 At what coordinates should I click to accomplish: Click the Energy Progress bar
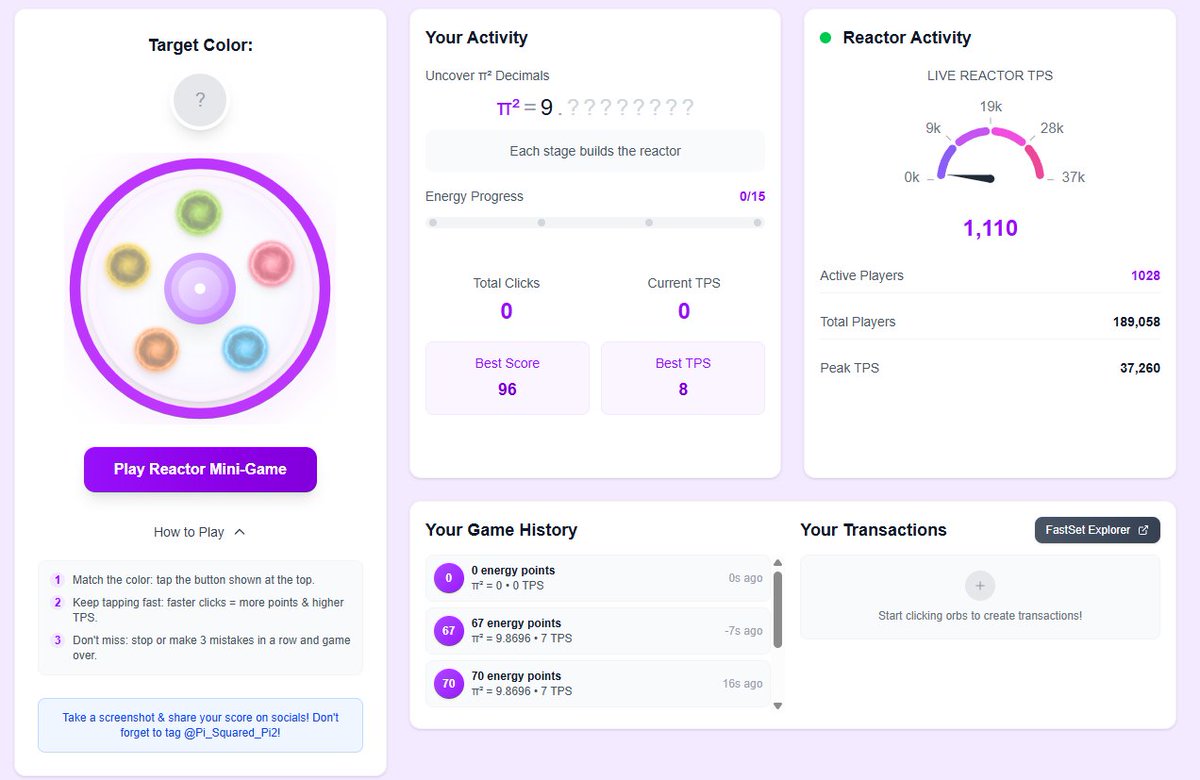coord(595,223)
